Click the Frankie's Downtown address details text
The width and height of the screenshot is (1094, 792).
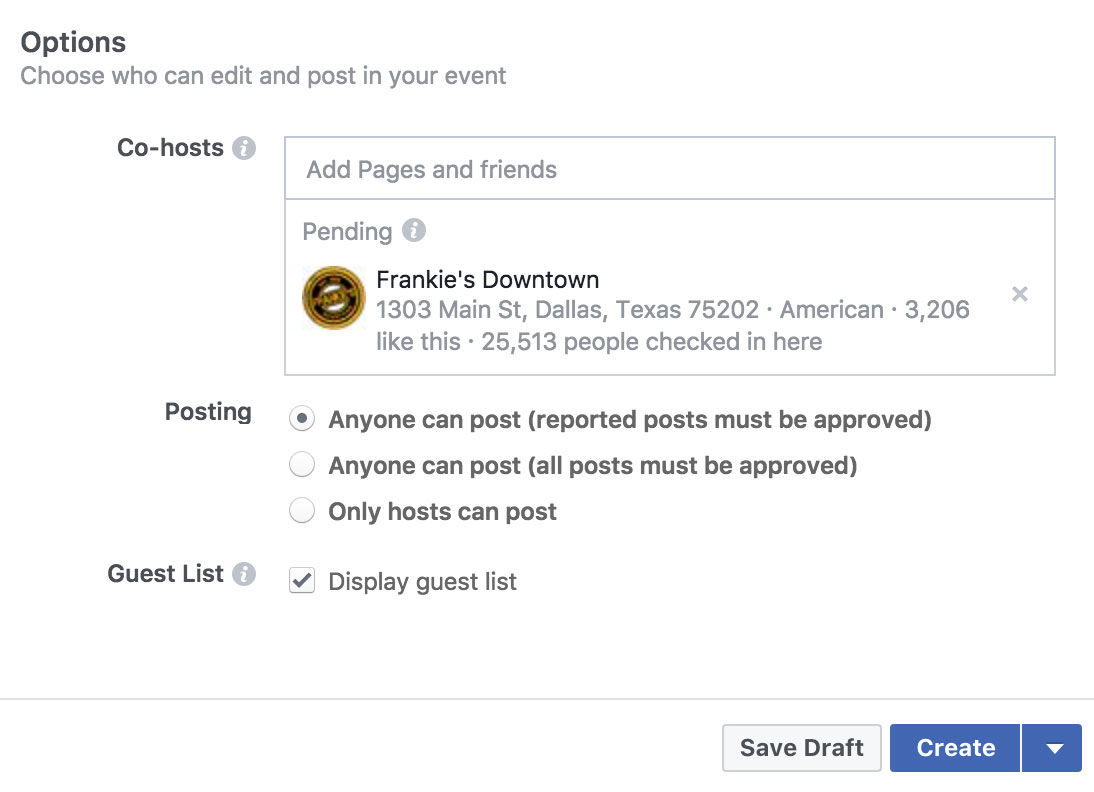pyautogui.click(x=673, y=326)
